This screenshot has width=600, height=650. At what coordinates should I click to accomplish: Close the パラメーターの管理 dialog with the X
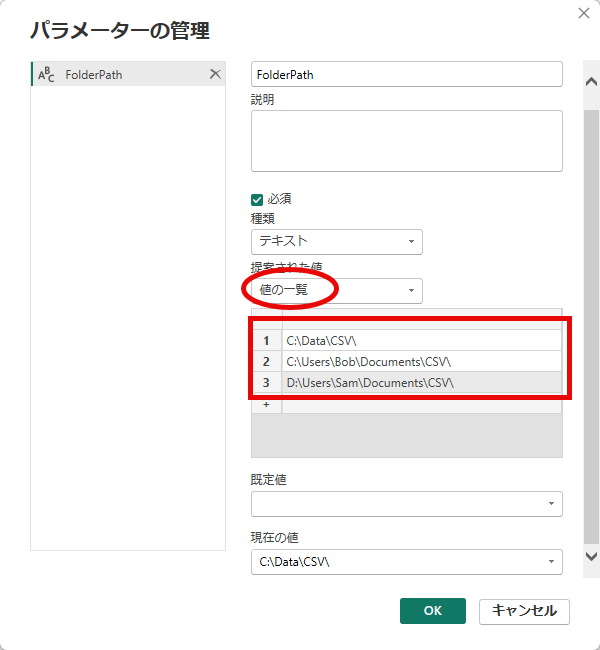(x=584, y=13)
